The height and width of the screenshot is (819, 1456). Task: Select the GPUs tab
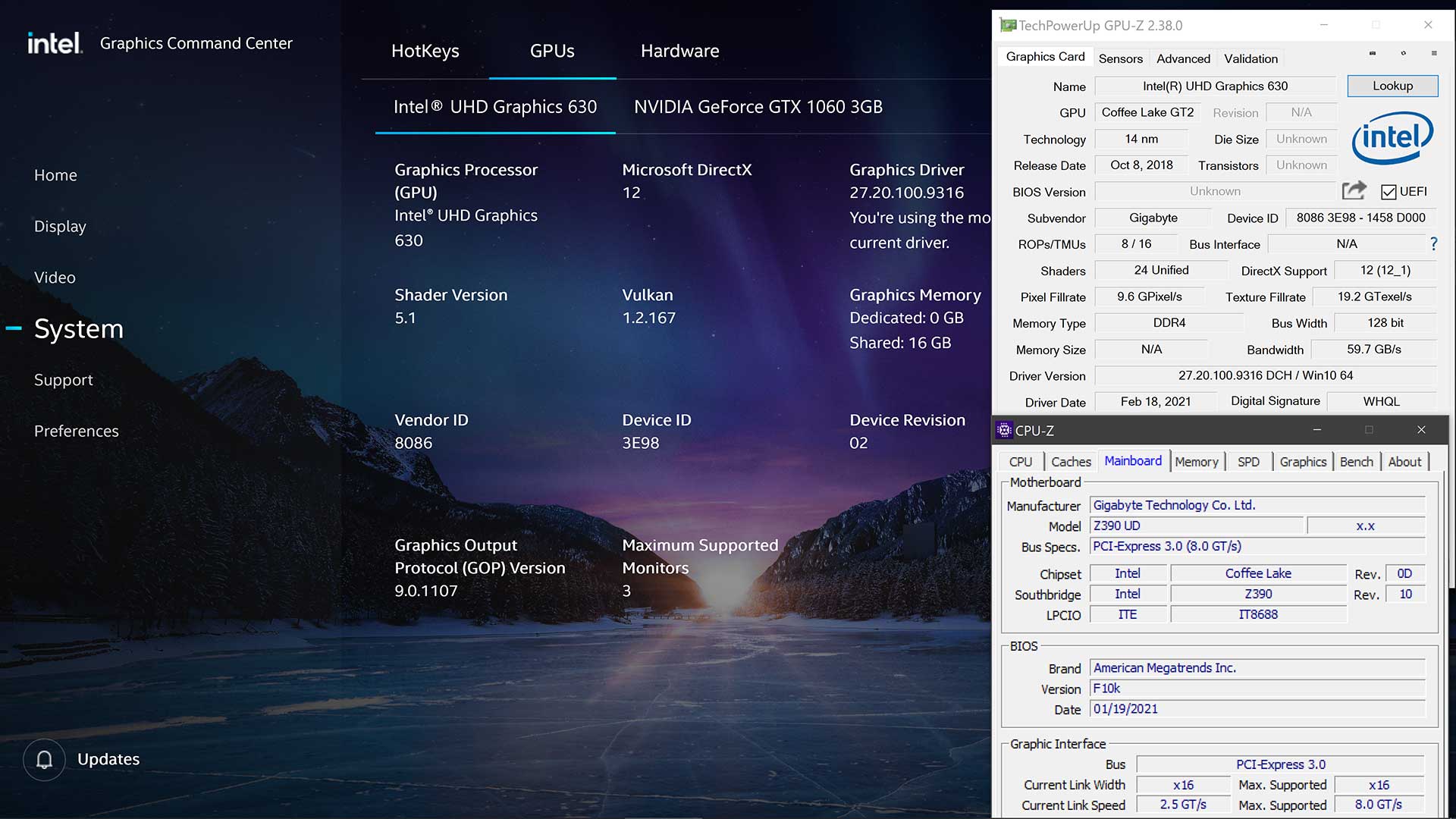point(552,51)
